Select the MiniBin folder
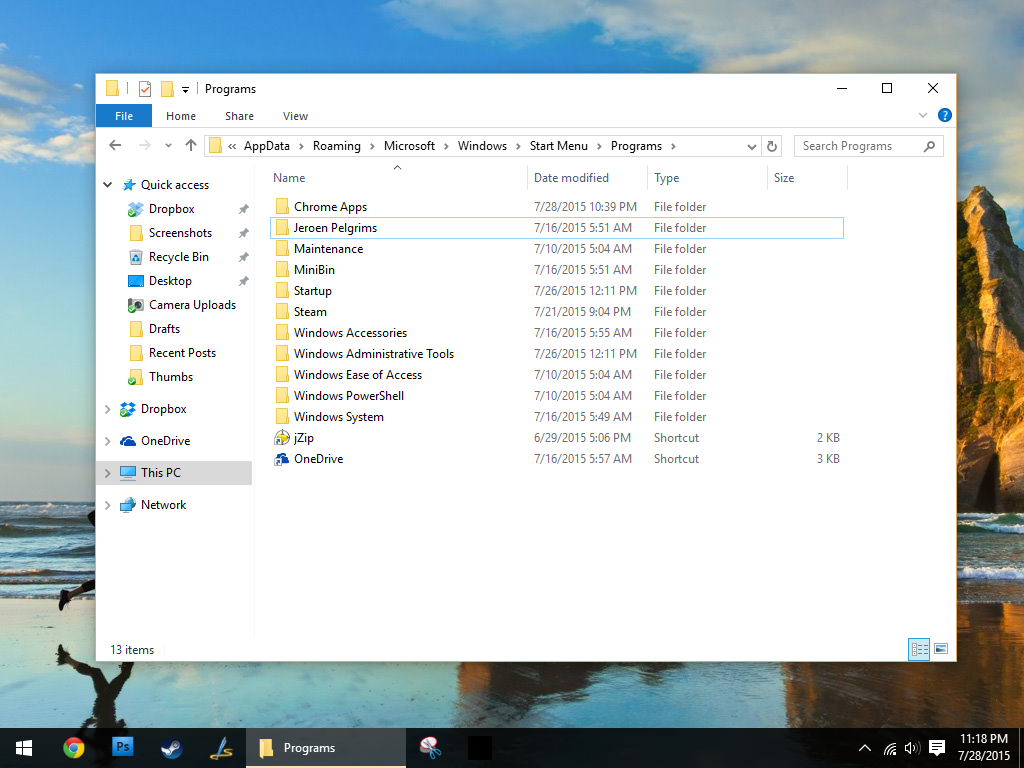 [x=556, y=270]
